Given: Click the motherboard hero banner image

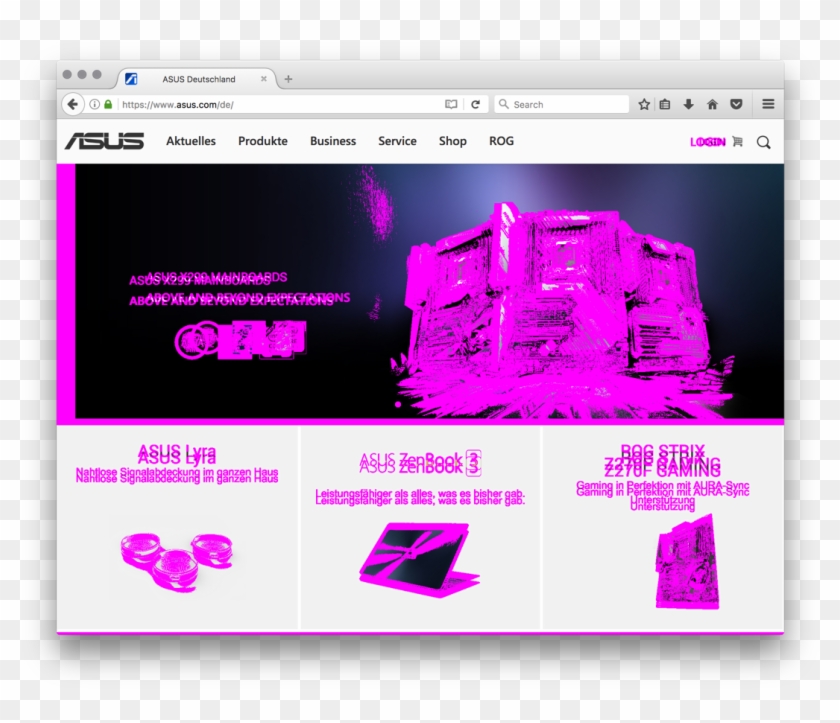Looking at the screenshot, I should click(x=562, y=311).
